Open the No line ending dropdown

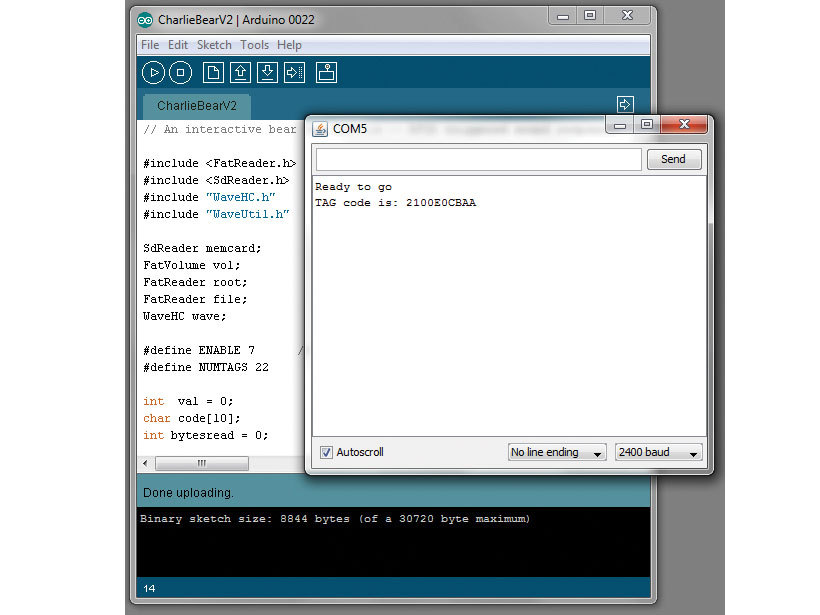click(x=557, y=452)
